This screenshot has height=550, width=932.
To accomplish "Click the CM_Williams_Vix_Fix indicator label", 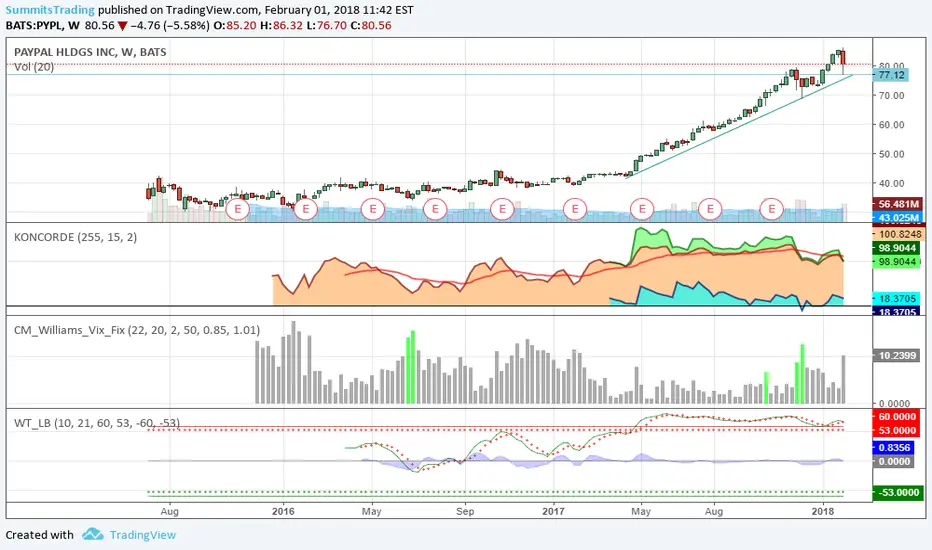I will pyautogui.click(x=137, y=330).
